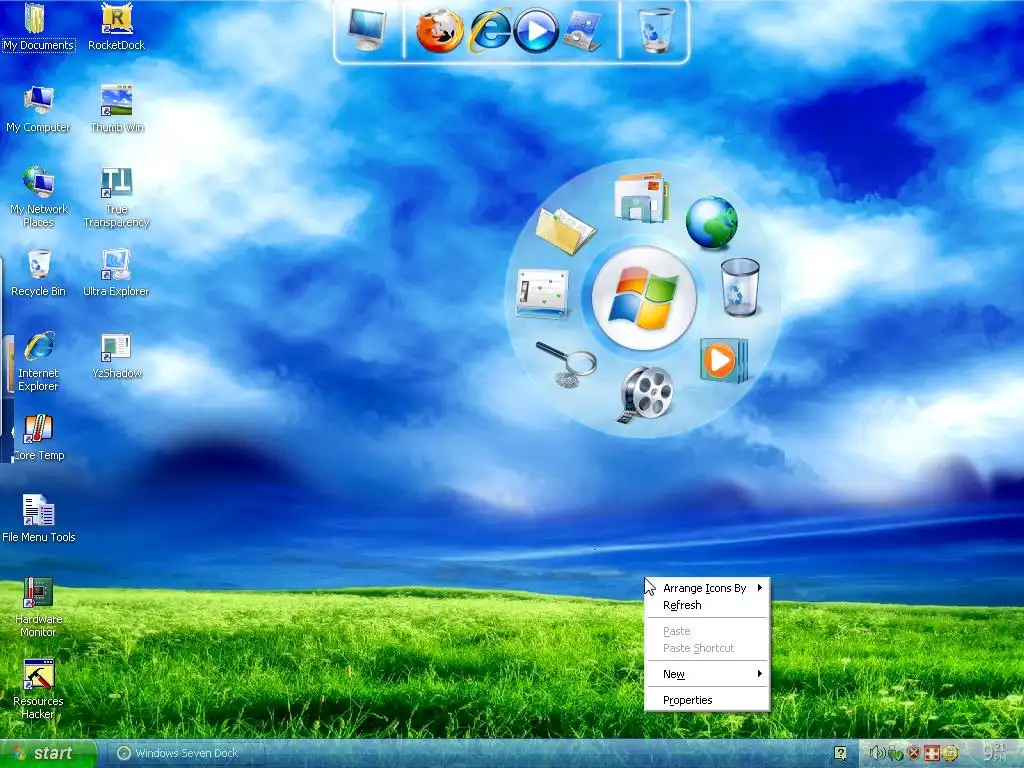Select the Core Temp shortcut
This screenshot has height=768, width=1024.
[x=38, y=438]
